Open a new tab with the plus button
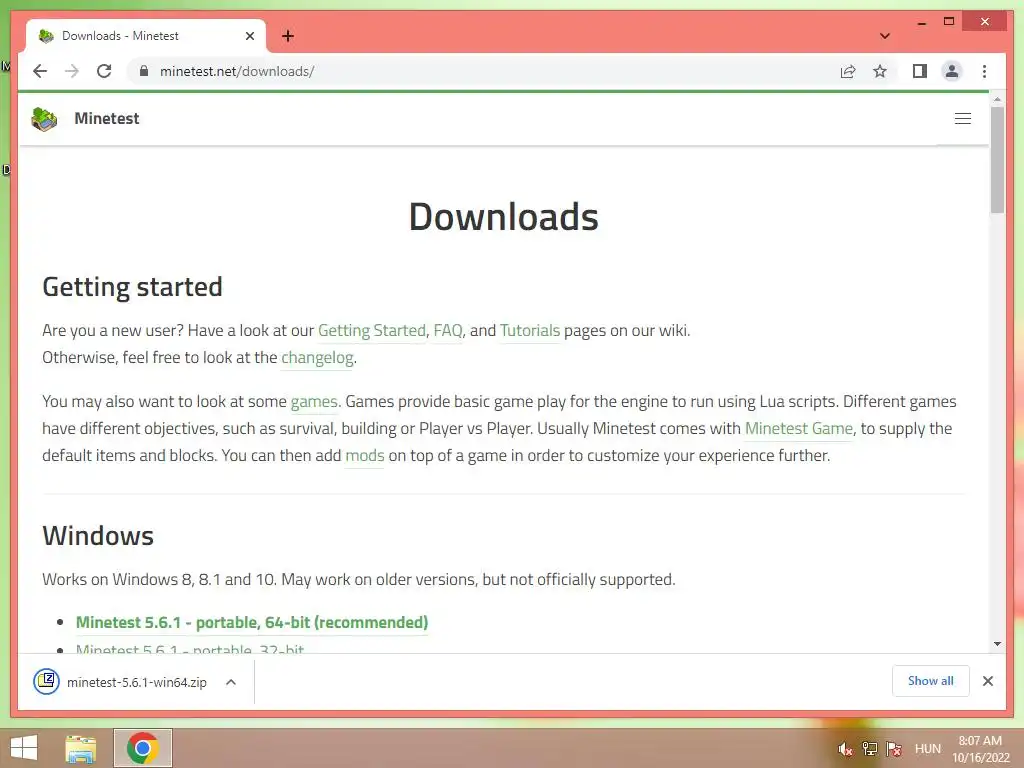 click(x=287, y=36)
